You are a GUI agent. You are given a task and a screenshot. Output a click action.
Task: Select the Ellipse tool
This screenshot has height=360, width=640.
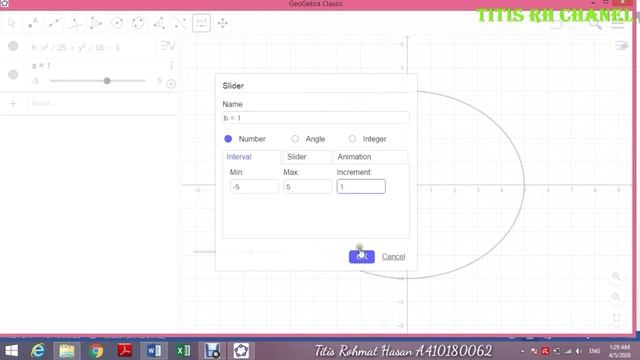138,23
